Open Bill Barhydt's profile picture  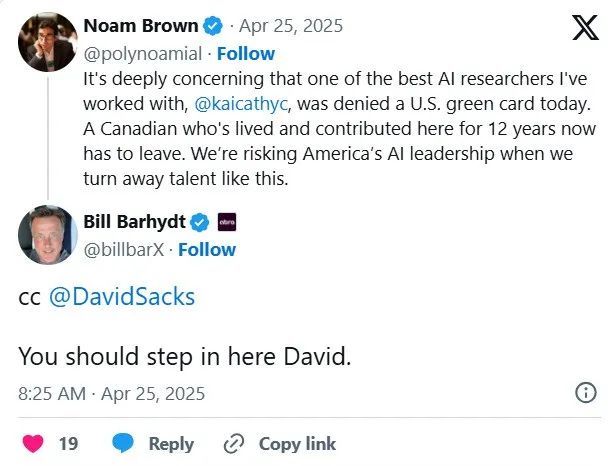click(47, 236)
